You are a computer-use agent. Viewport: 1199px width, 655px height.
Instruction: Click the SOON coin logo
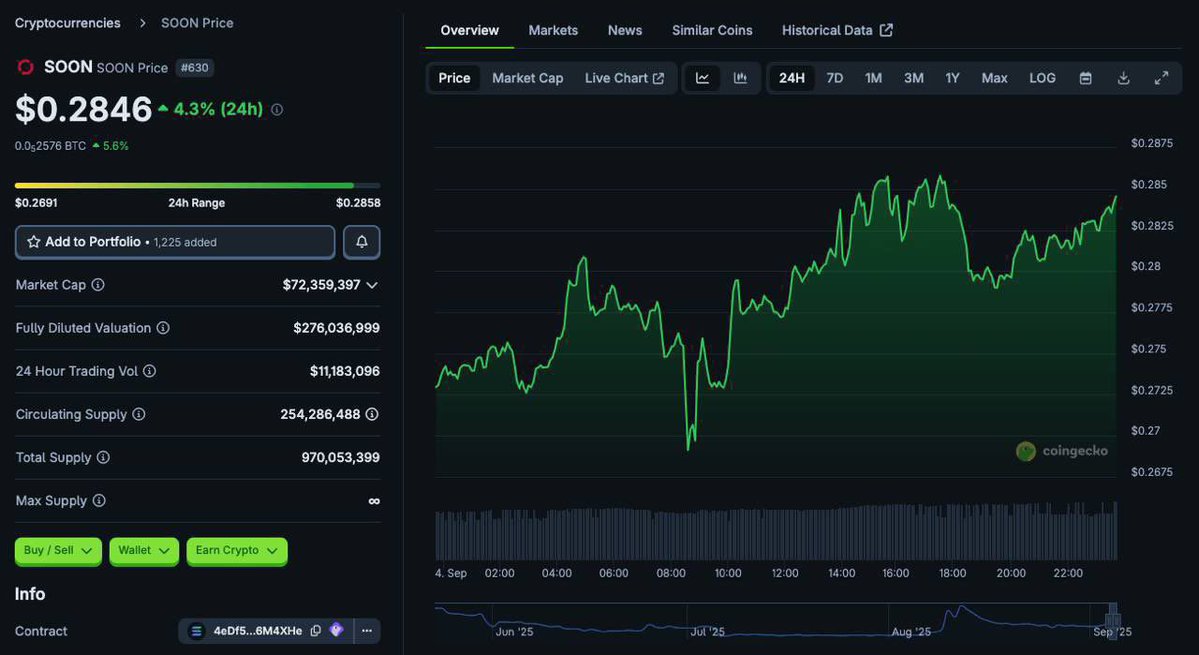click(x=25, y=67)
